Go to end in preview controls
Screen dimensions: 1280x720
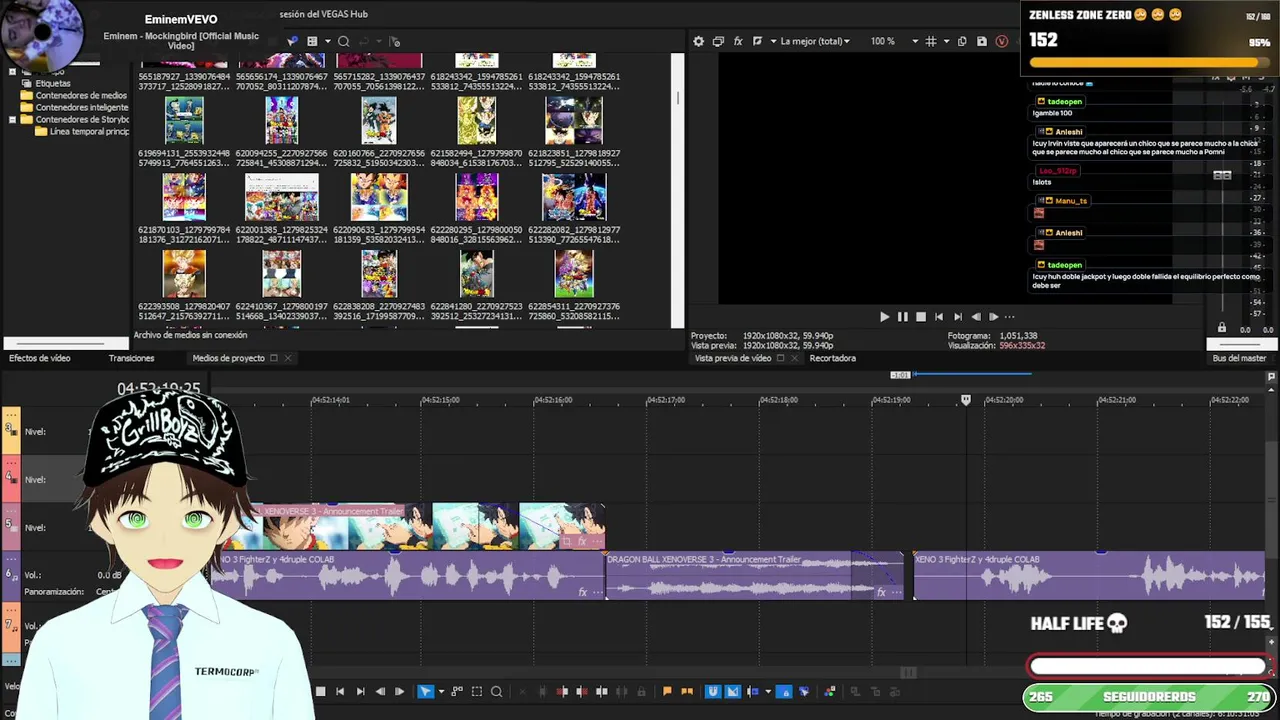tap(957, 317)
